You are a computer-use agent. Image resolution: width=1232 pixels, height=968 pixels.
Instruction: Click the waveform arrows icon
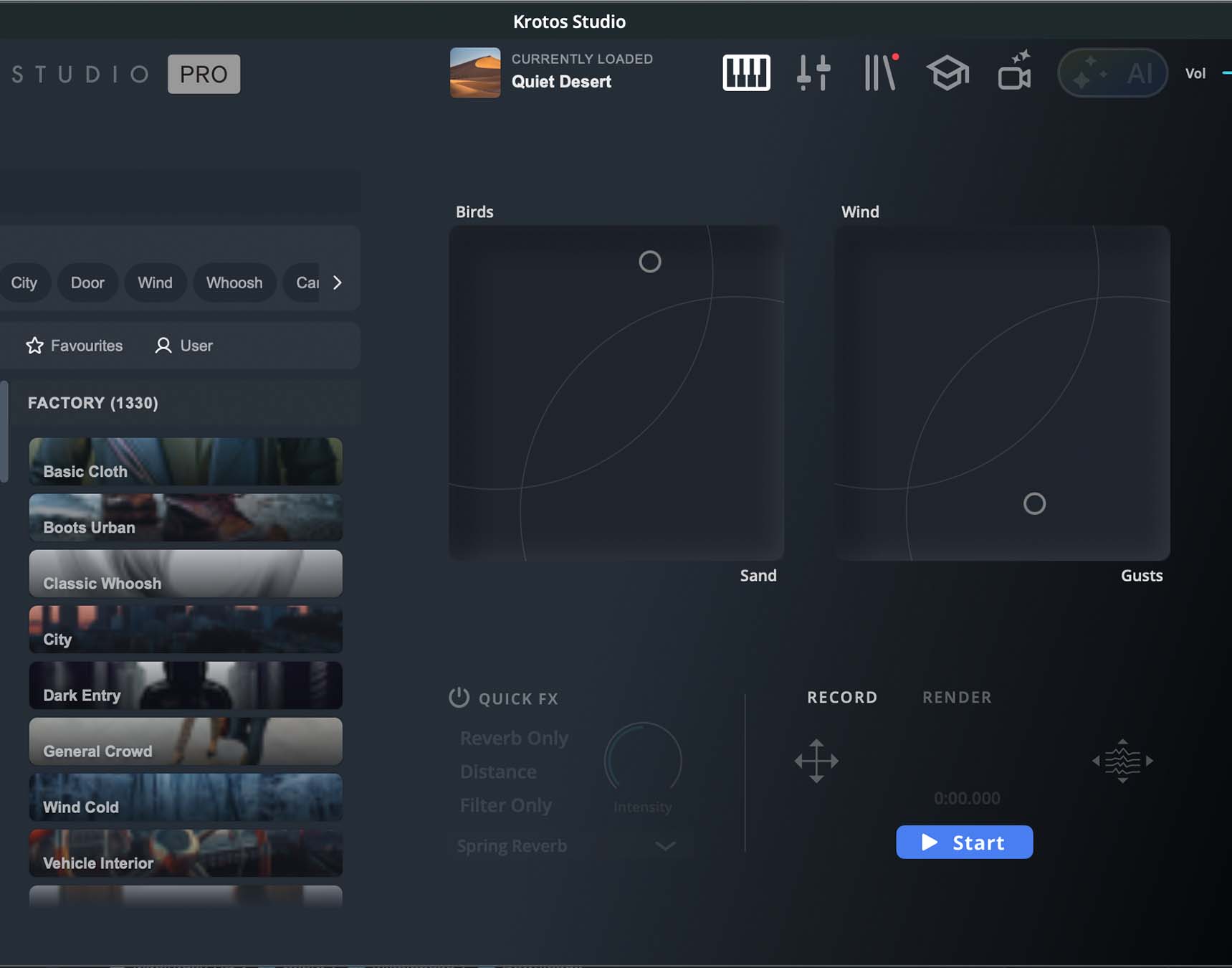1122,761
